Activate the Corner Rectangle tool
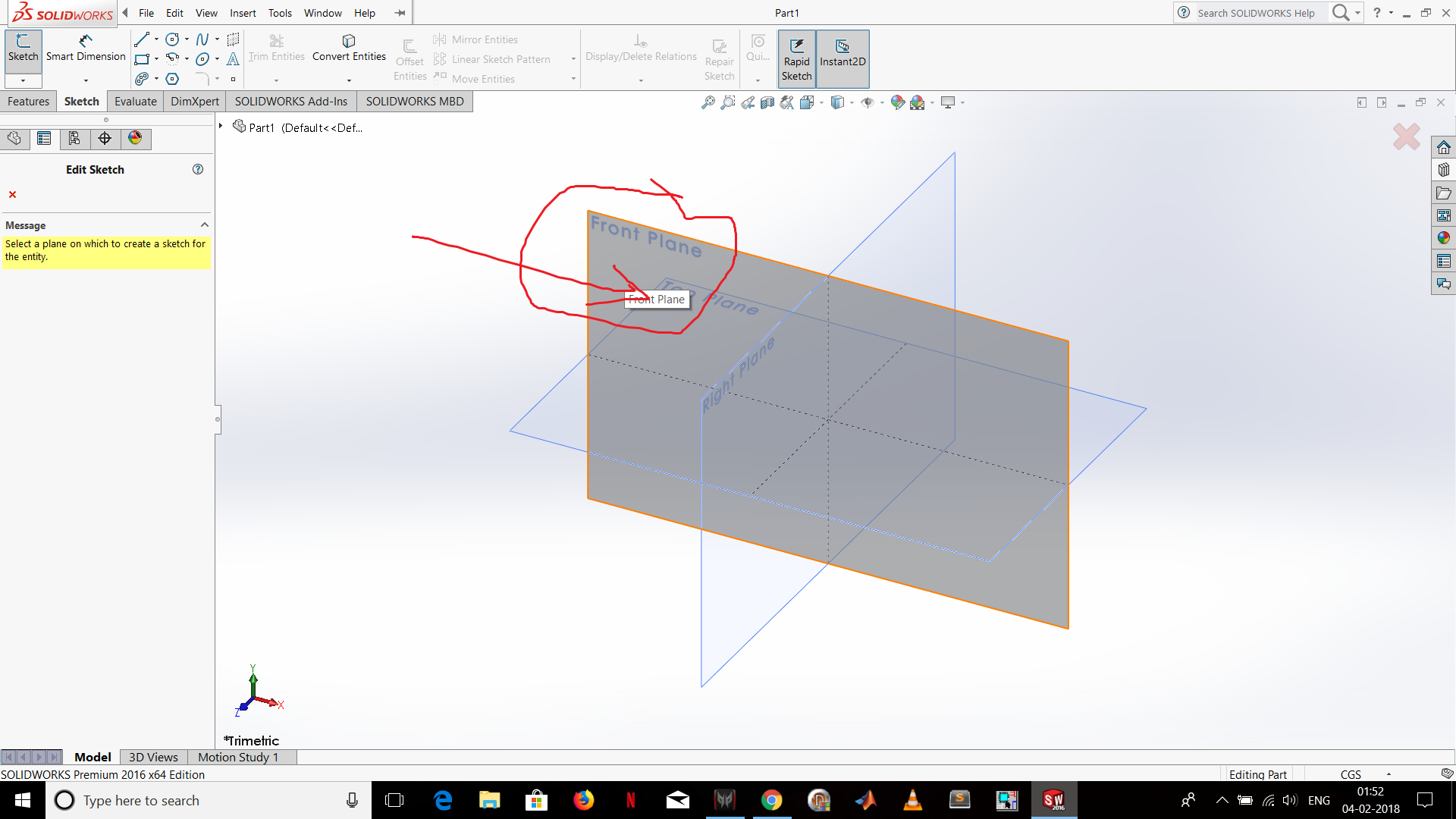 (141, 59)
